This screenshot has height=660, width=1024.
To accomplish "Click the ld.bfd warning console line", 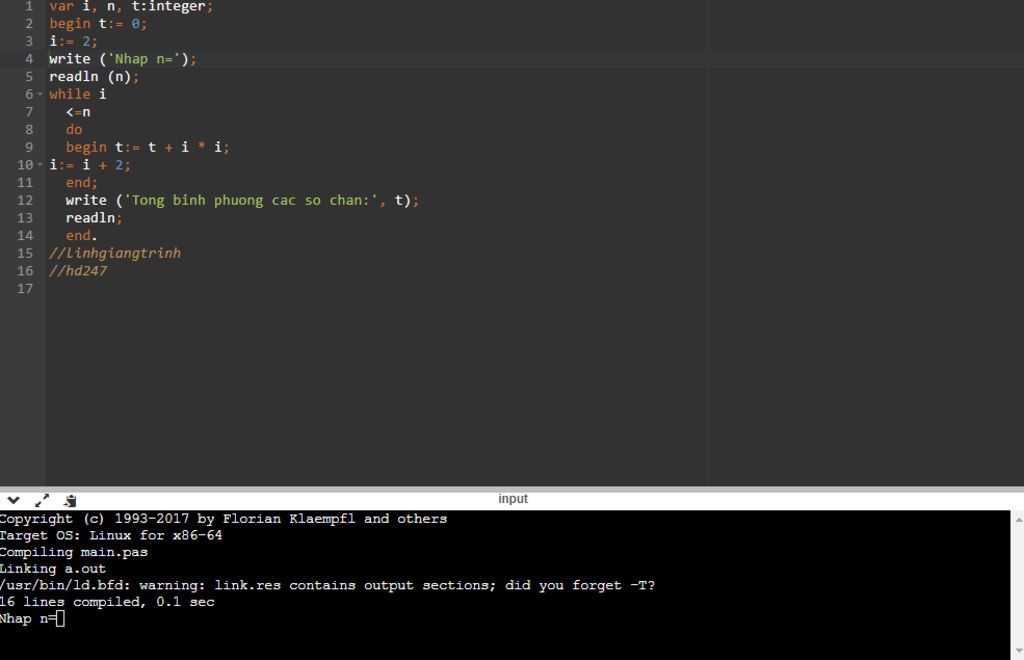I will pyautogui.click(x=327, y=585).
